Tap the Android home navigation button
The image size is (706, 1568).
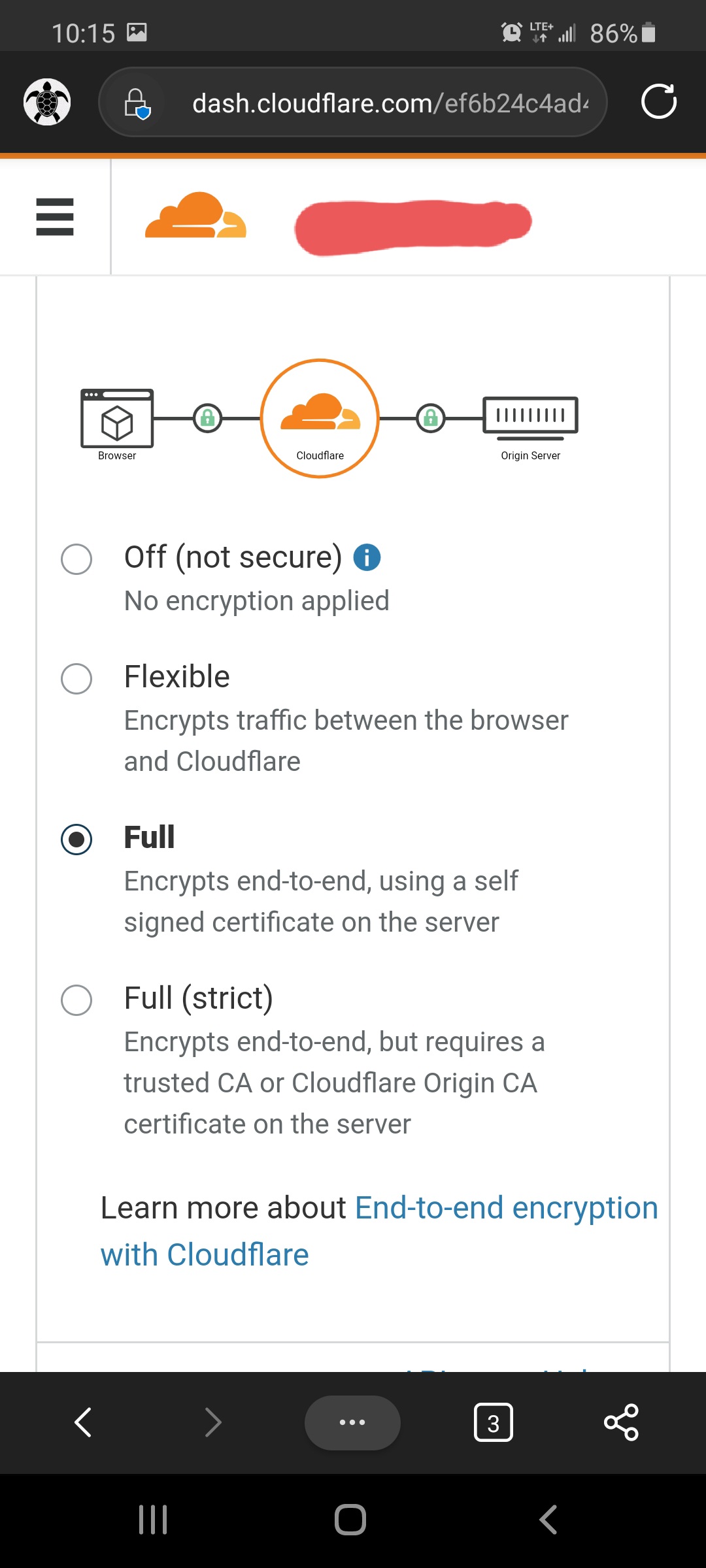352,1520
